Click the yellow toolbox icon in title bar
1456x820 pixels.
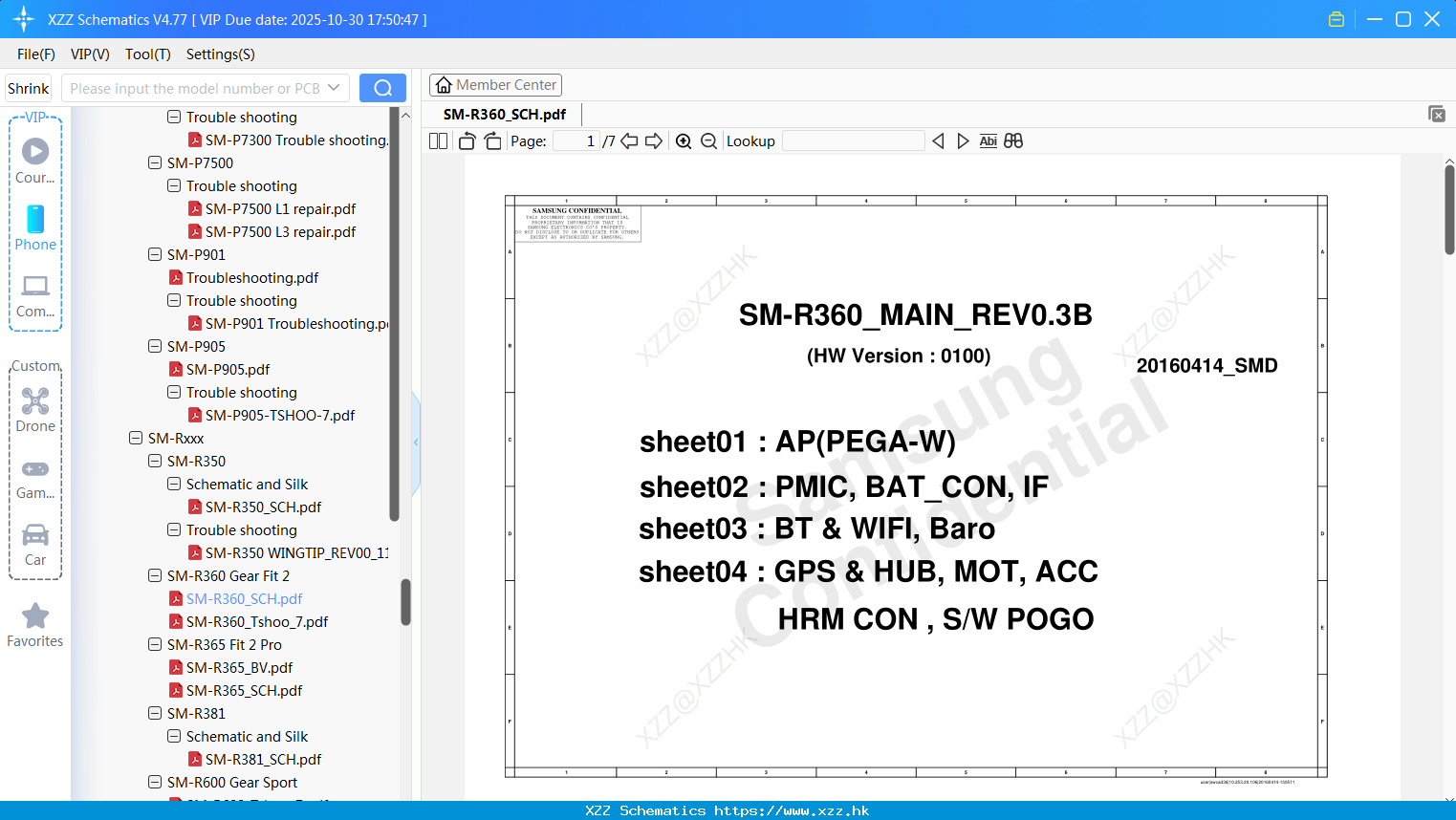click(1336, 19)
